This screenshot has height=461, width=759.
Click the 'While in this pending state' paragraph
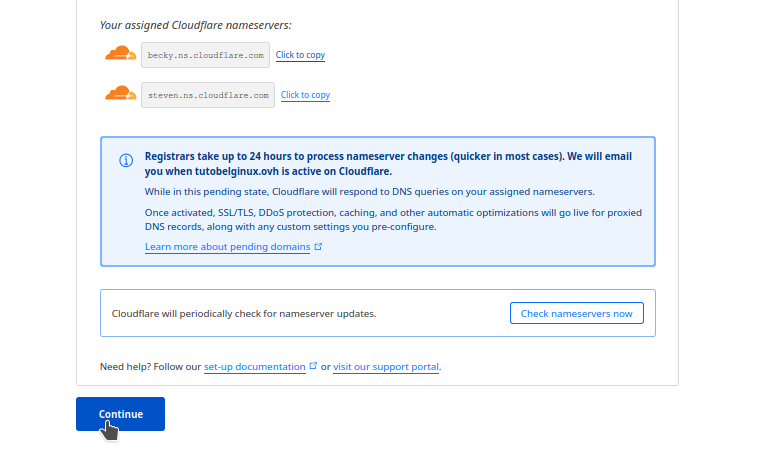point(369,192)
